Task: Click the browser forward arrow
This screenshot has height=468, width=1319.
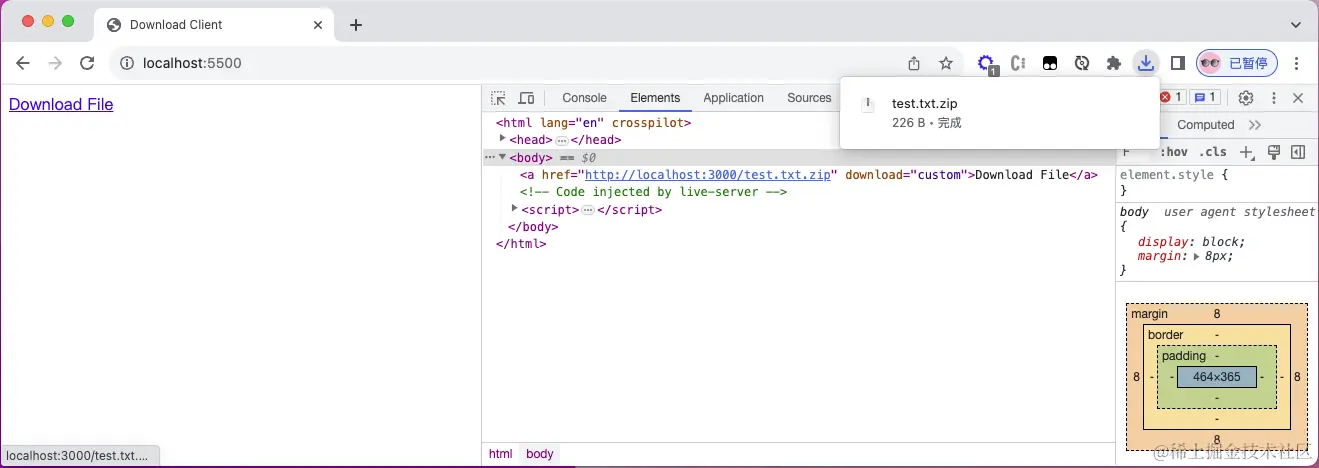Action: coord(55,63)
